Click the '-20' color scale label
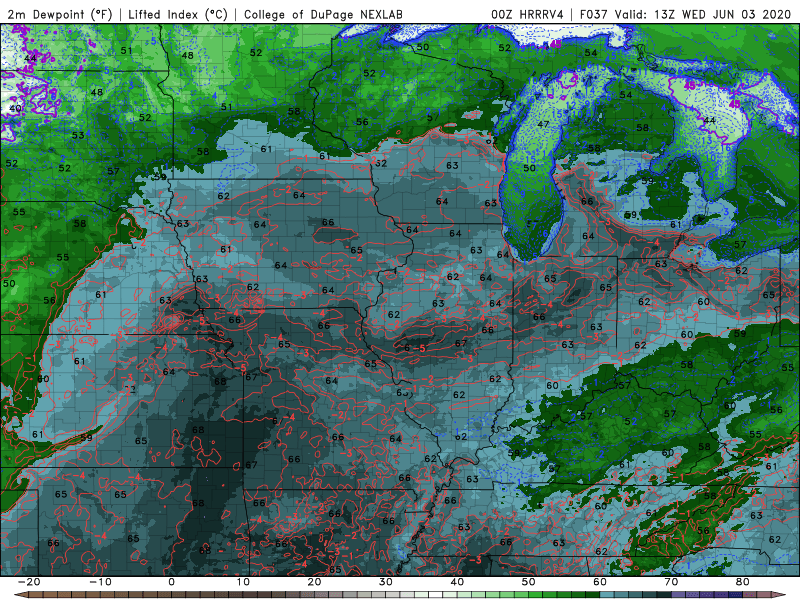 pos(29,582)
